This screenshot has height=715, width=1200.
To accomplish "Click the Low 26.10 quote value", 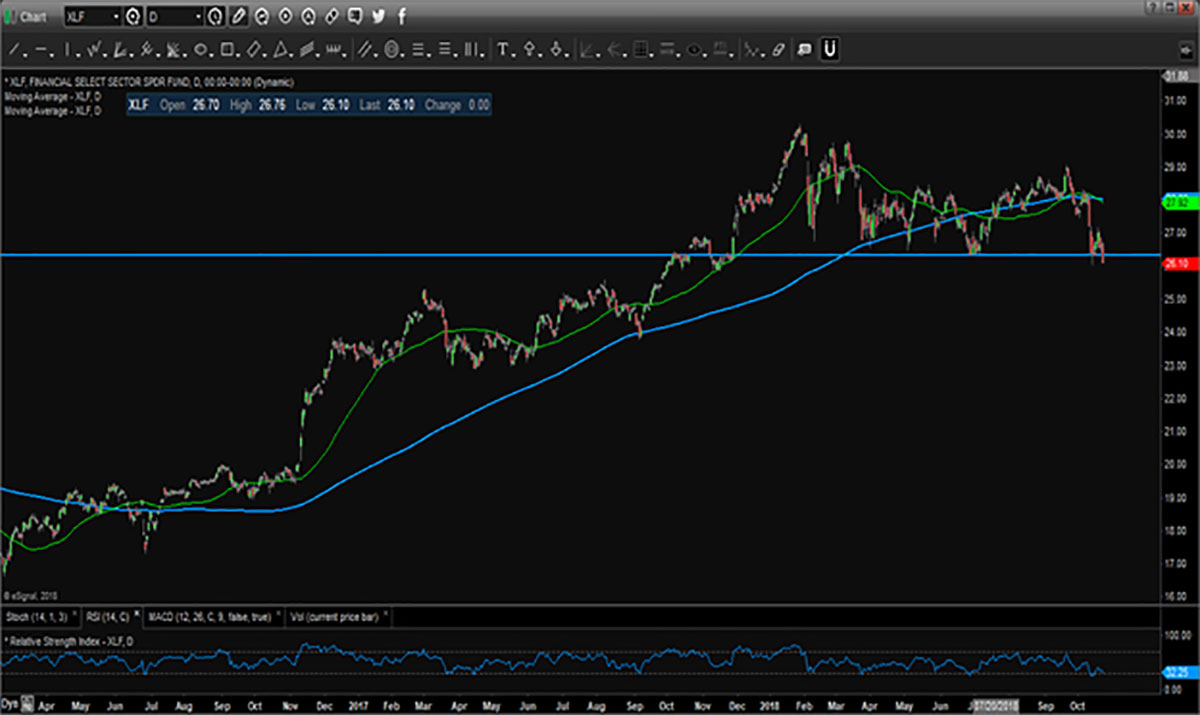I will (x=335, y=105).
